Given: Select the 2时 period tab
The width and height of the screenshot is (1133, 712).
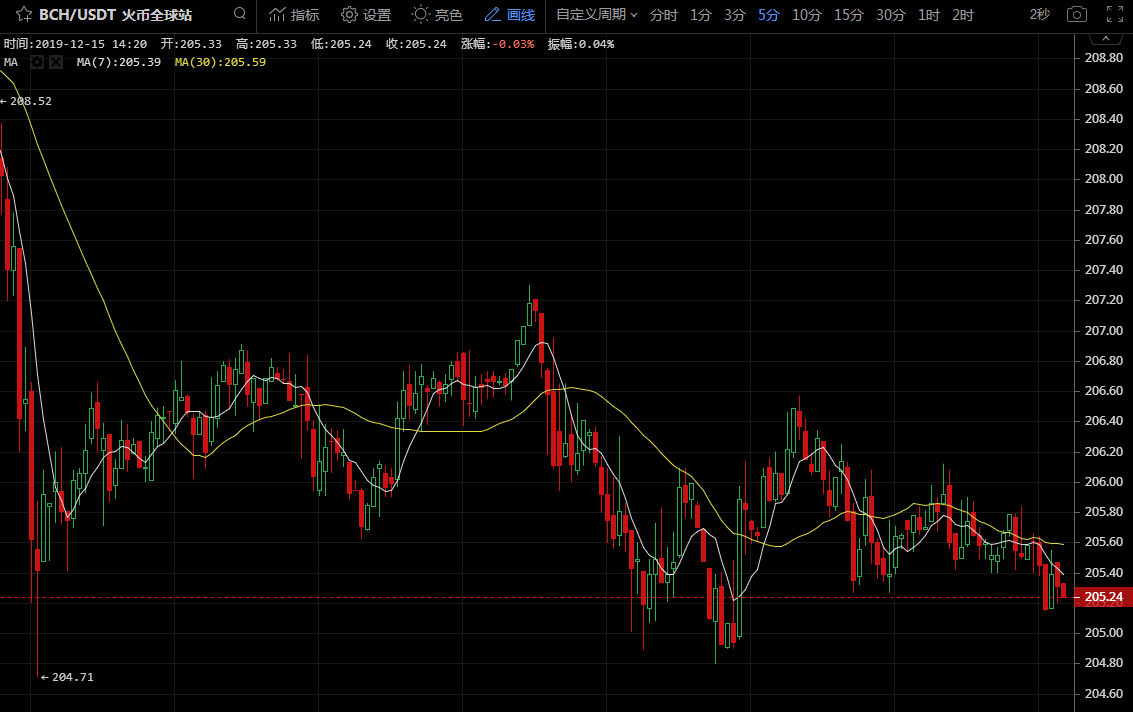Looking at the screenshot, I should [963, 14].
